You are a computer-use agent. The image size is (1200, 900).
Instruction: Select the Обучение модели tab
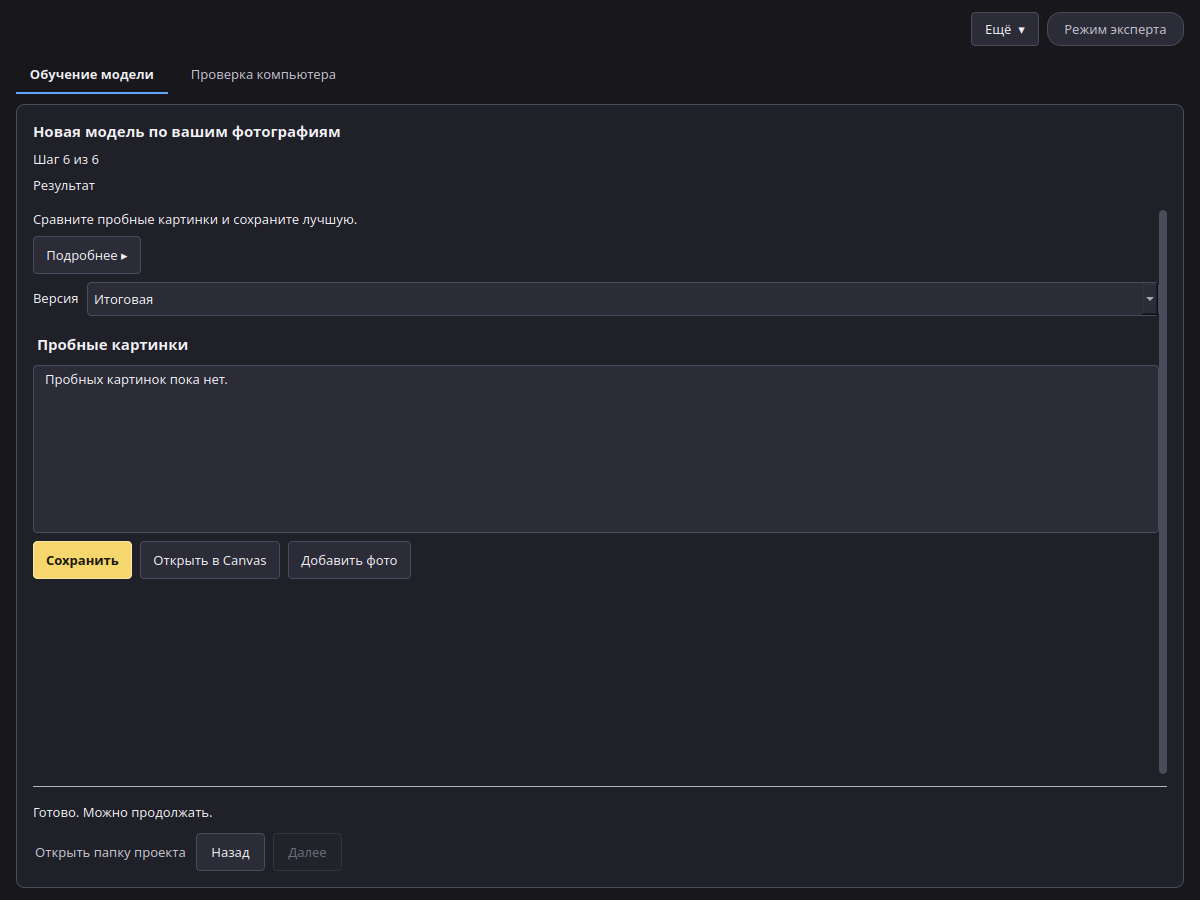pyautogui.click(x=92, y=75)
